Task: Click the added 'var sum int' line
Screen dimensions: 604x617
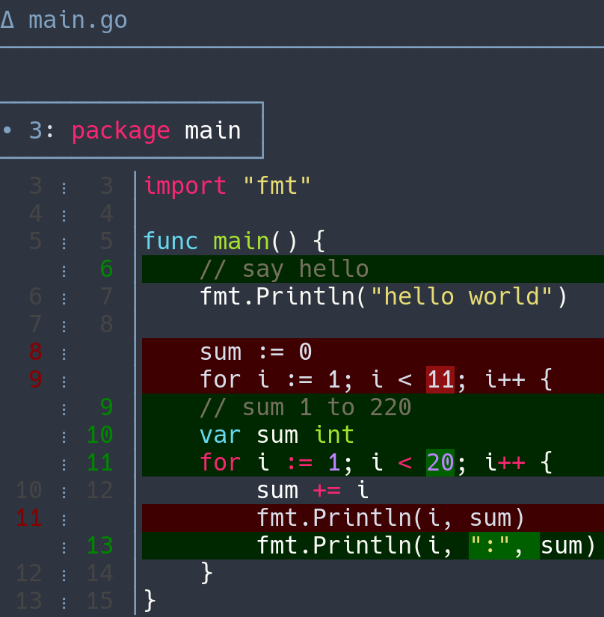Action: pos(270,435)
